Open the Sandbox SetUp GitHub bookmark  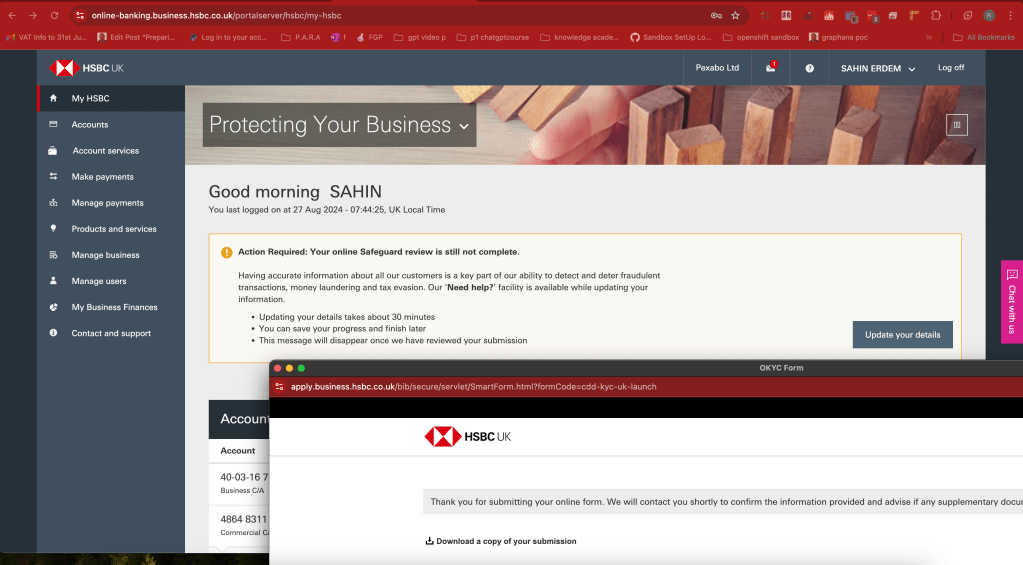(670, 37)
